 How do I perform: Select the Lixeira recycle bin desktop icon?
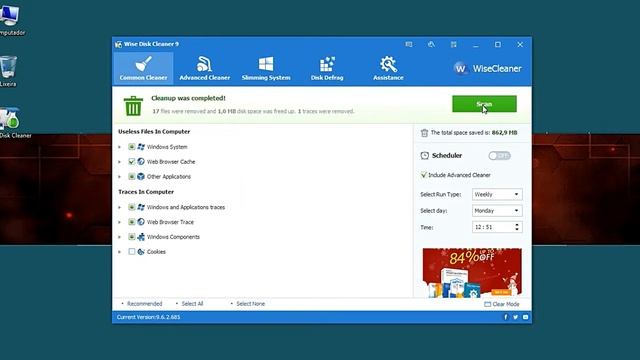9,71
